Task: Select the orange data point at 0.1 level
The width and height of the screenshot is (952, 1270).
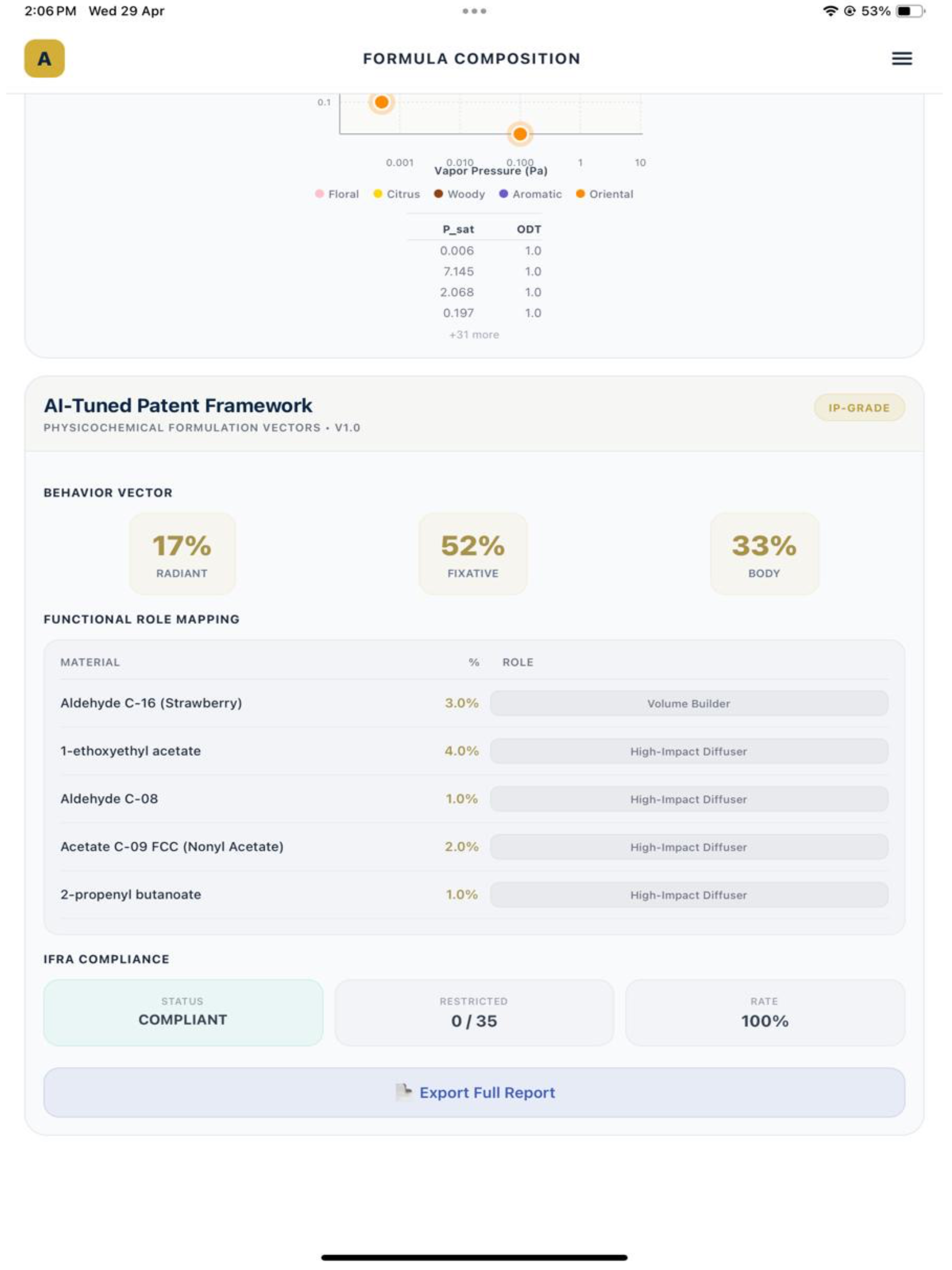Action: [x=381, y=102]
